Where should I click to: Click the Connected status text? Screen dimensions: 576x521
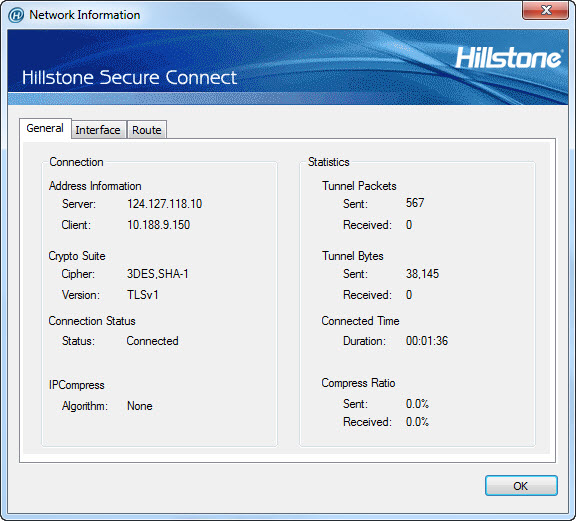(x=152, y=341)
